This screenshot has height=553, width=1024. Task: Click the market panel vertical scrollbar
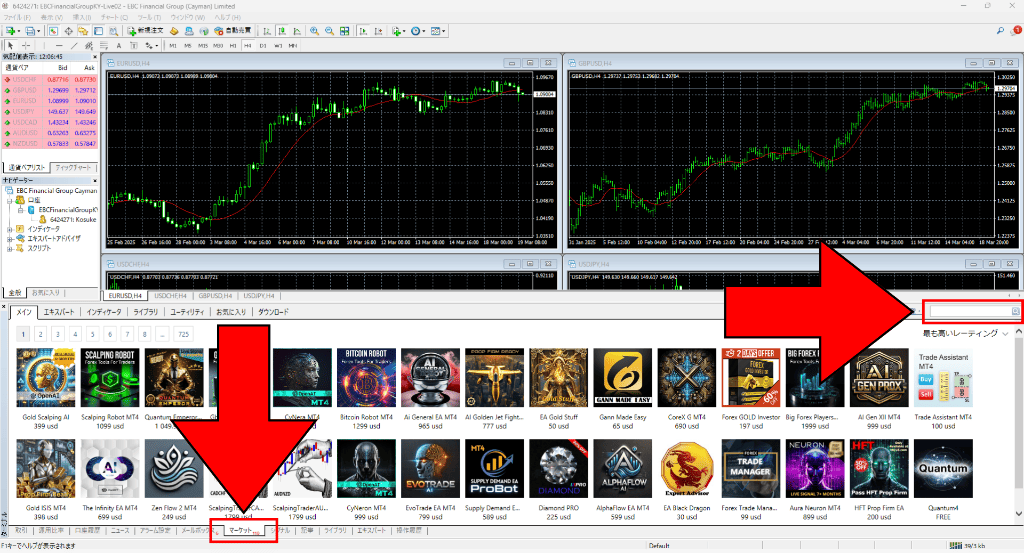(1018, 424)
